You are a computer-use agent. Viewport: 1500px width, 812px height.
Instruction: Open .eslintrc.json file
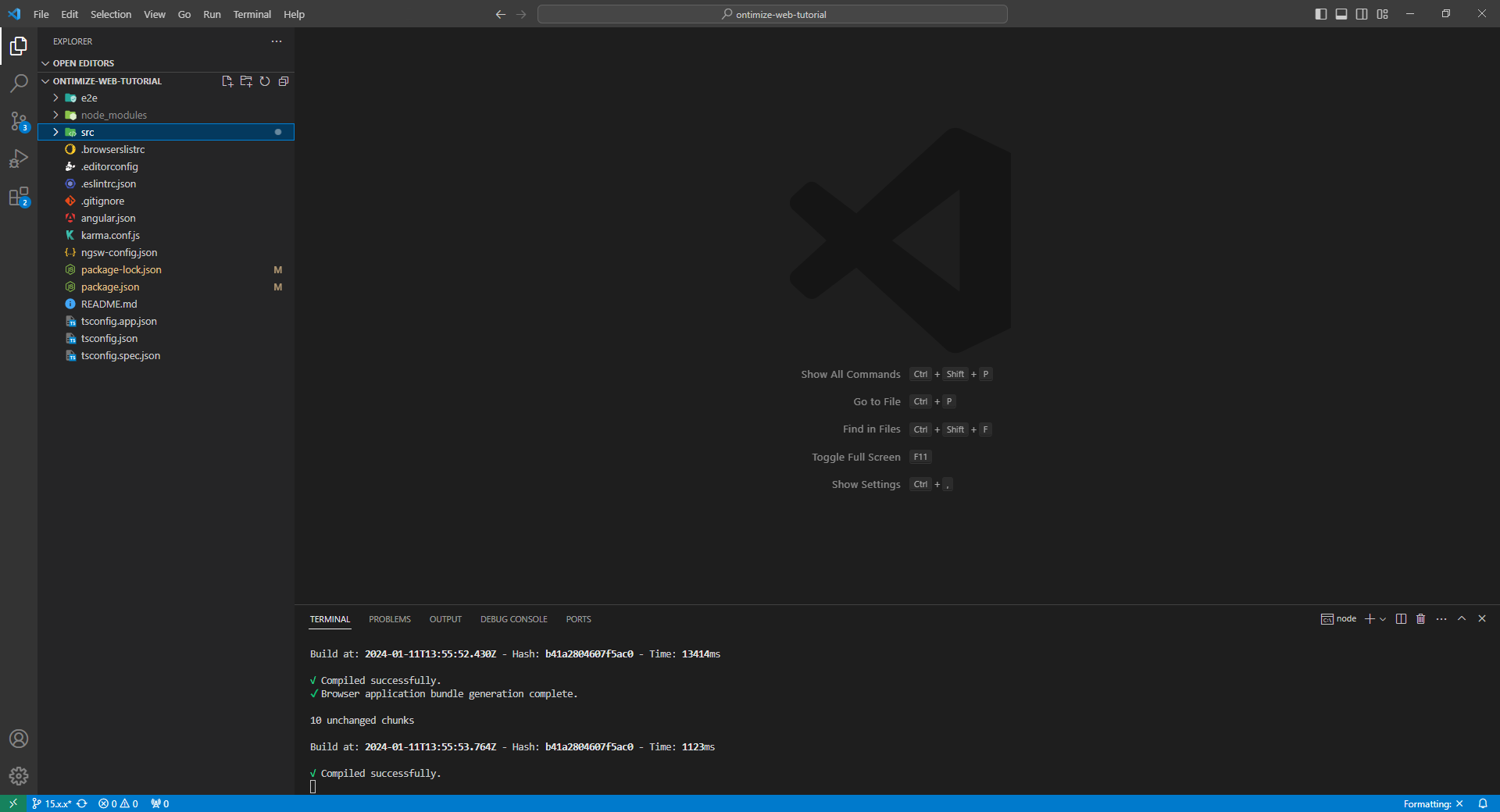click(166, 184)
